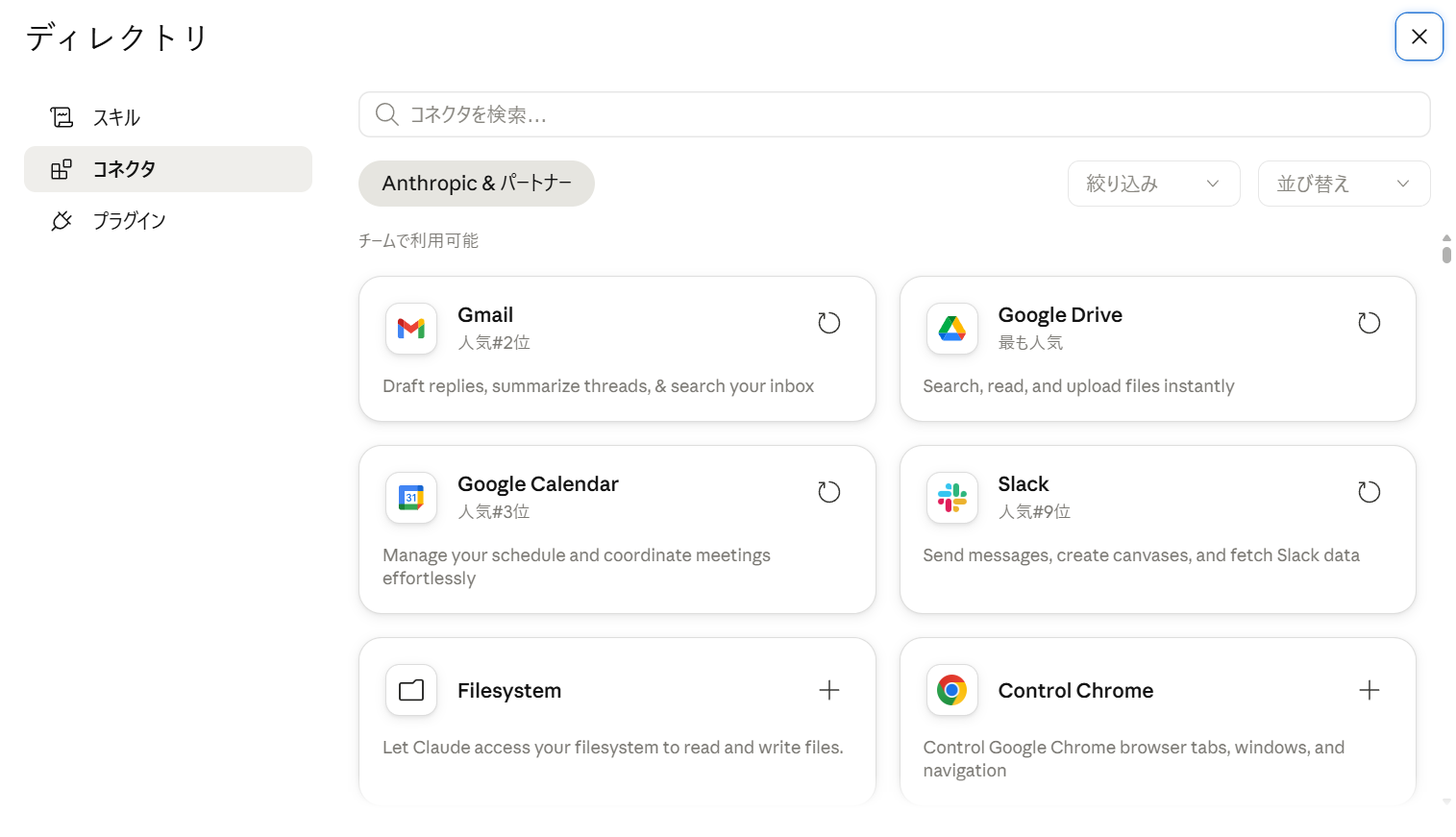Image resolution: width=1456 pixels, height=837 pixels.
Task: Click the プラグイン plug icon
Action: (x=62, y=221)
